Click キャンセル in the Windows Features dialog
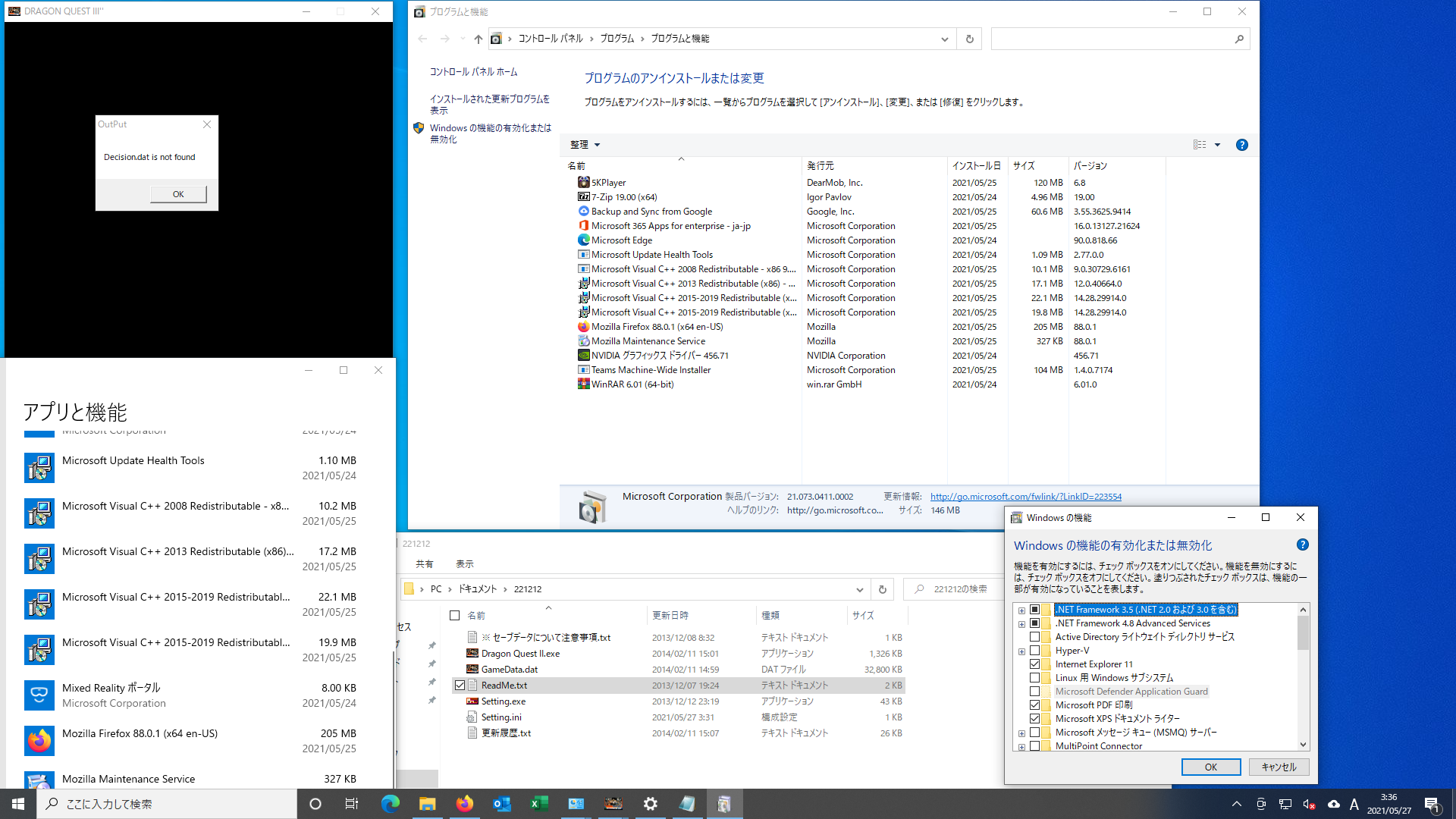Viewport: 1456px width, 819px height. (x=1279, y=767)
